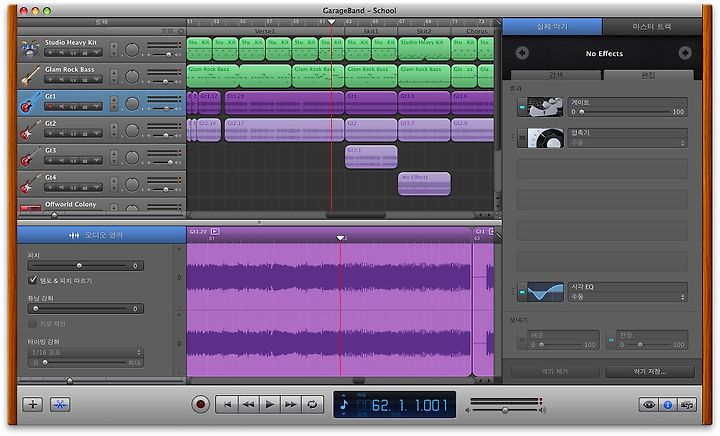Click the play button in transport
720x436 pixels.
(x=270, y=404)
